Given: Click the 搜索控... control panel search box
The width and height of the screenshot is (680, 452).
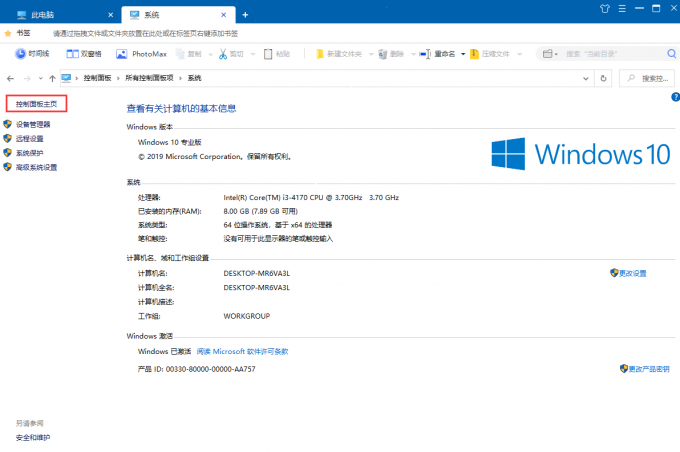Looking at the screenshot, I should tap(647, 79).
